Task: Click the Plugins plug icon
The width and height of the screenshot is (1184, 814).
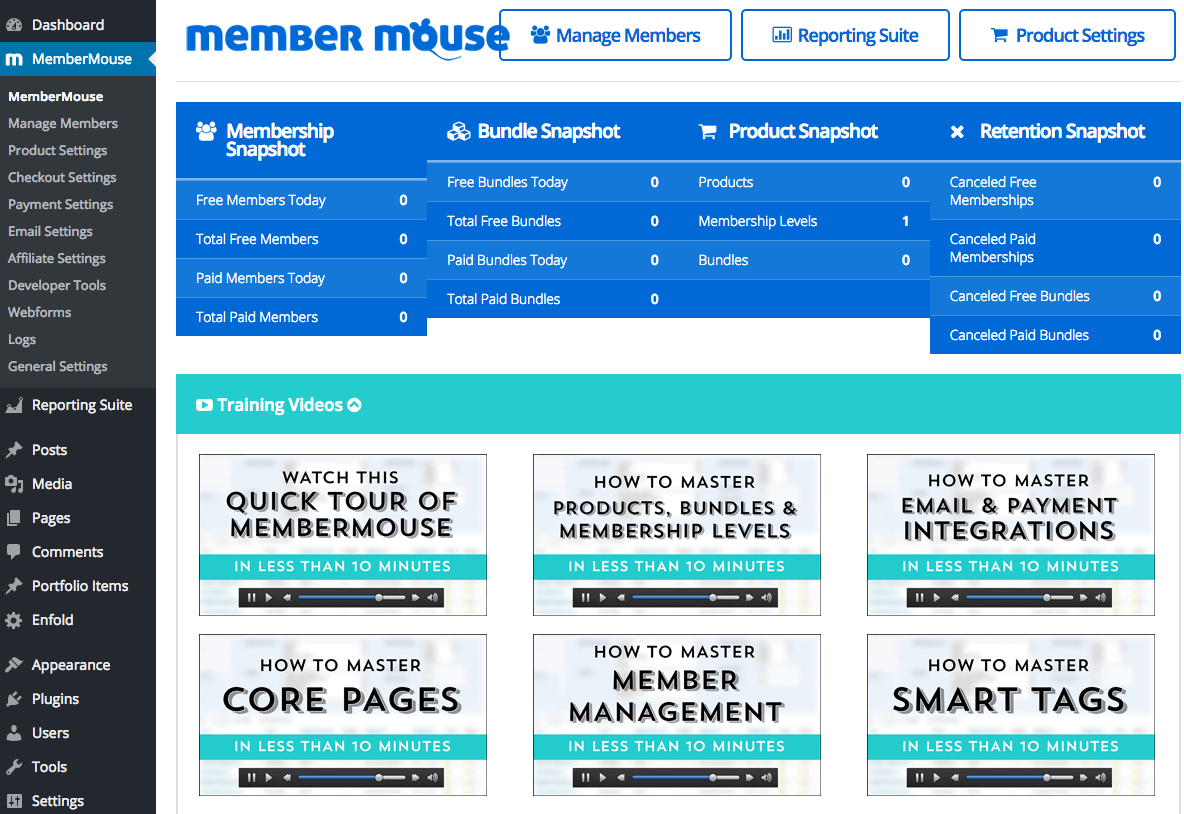Action: point(14,699)
